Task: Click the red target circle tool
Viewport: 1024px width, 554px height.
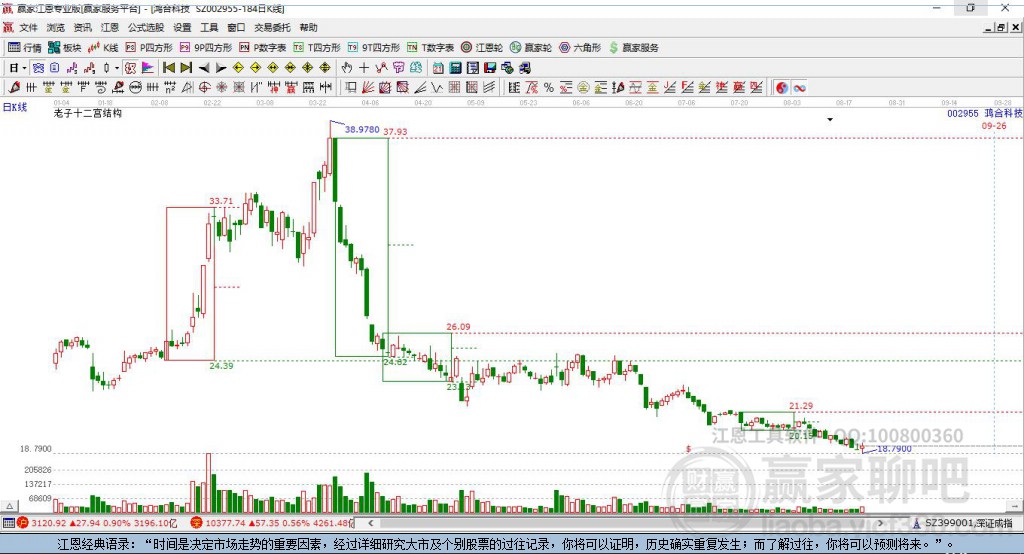Action: click(x=204, y=88)
